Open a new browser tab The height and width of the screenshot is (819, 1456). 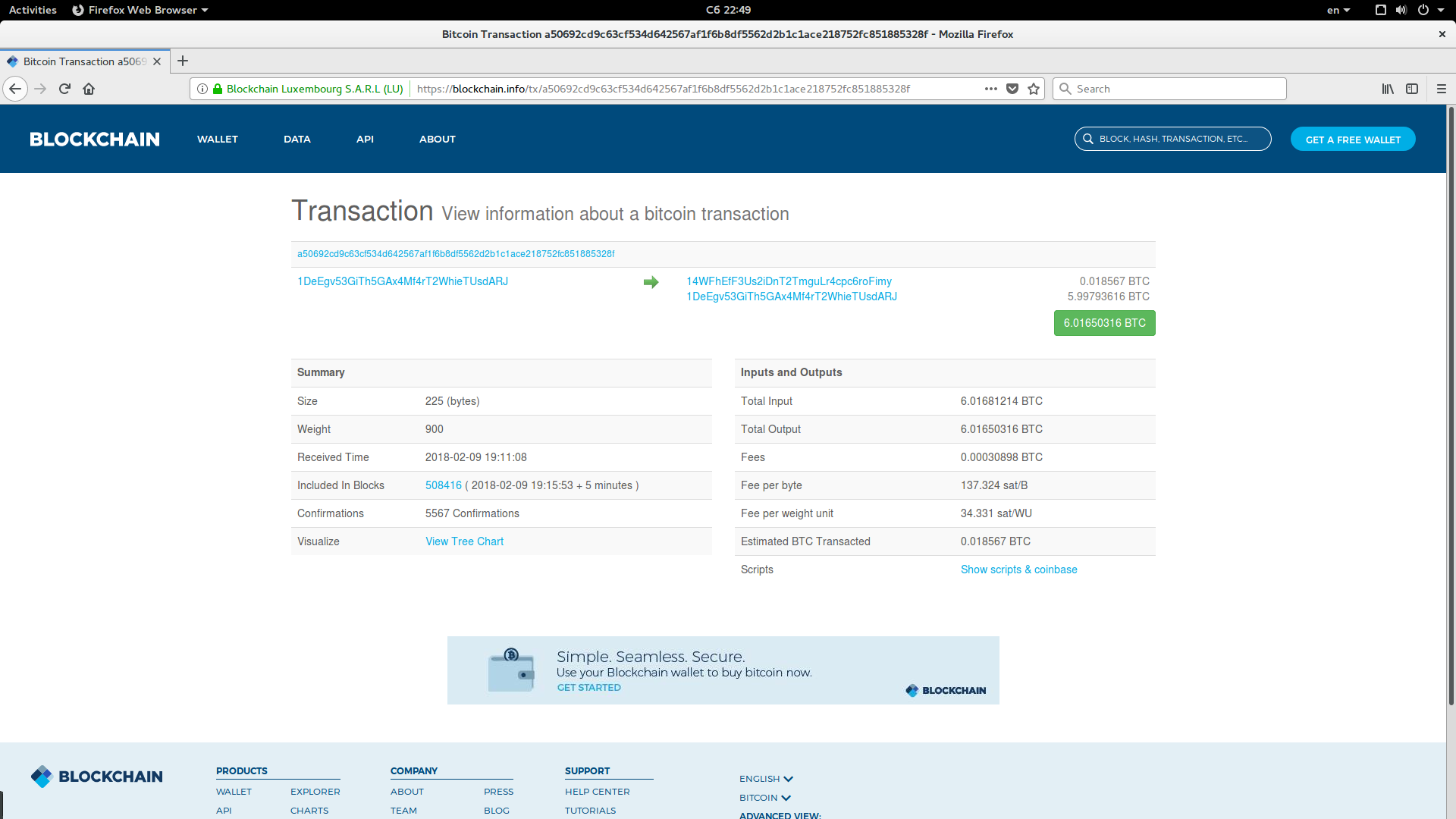[183, 61]
